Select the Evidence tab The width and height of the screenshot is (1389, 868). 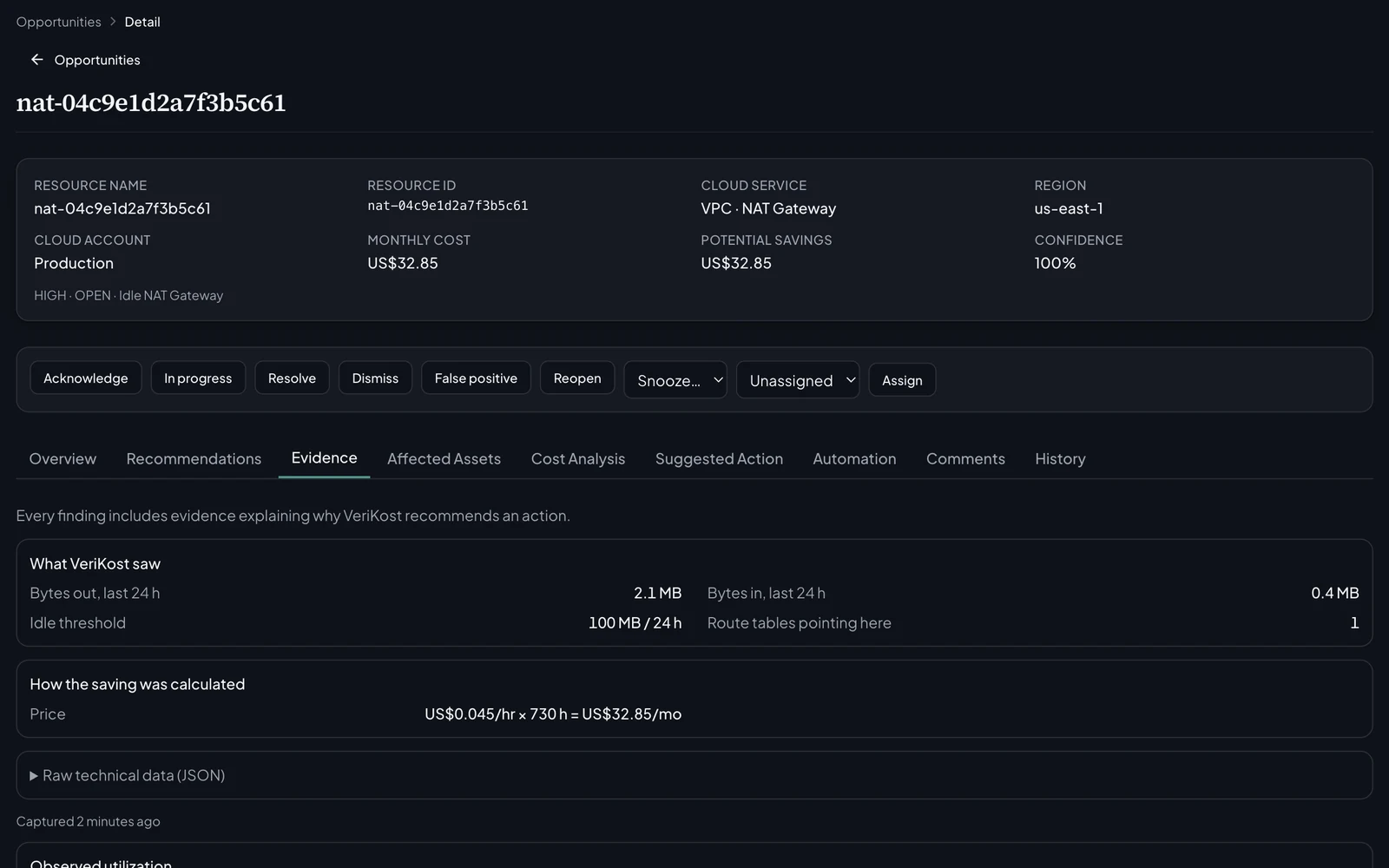(324, 457)
